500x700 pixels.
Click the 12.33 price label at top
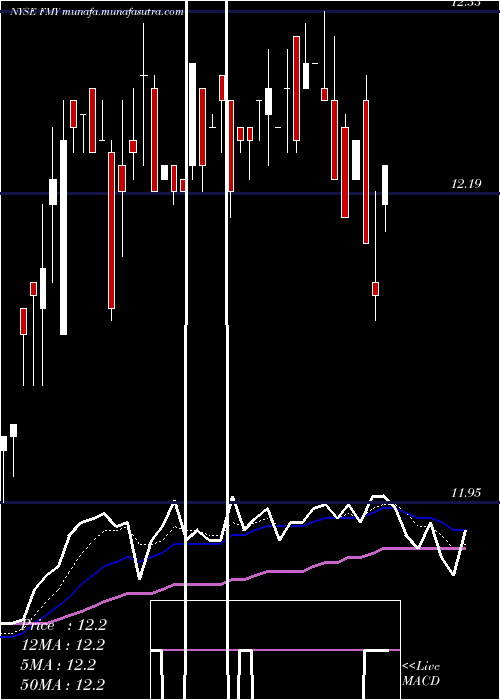point(466,3)
